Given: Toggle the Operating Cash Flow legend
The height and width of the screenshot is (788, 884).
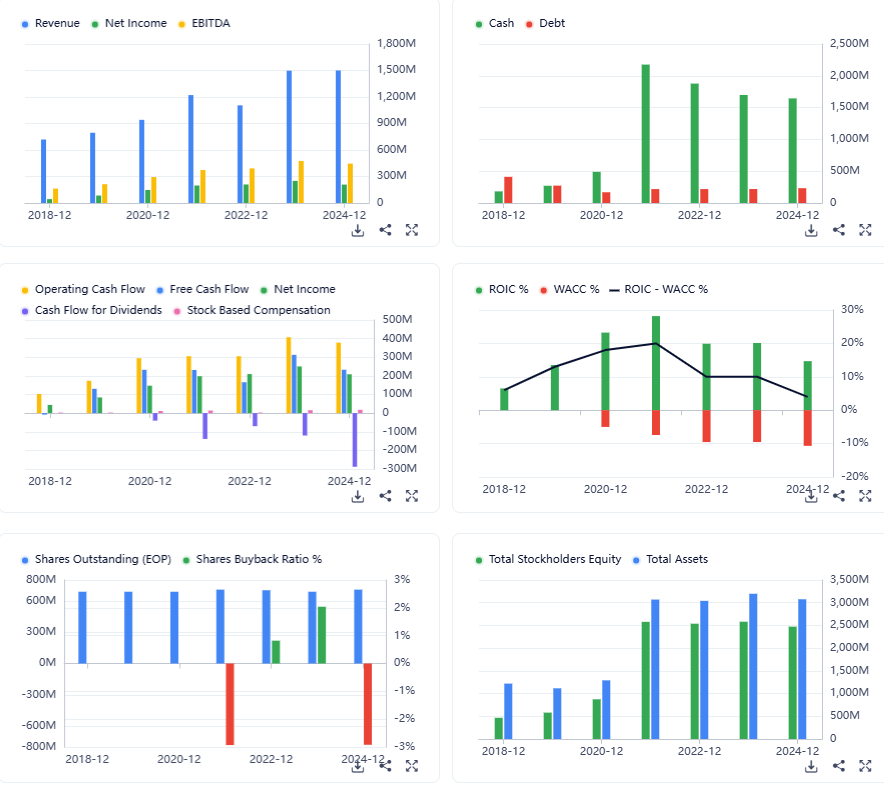Looking at the screenshot, I should coord(83,290).
